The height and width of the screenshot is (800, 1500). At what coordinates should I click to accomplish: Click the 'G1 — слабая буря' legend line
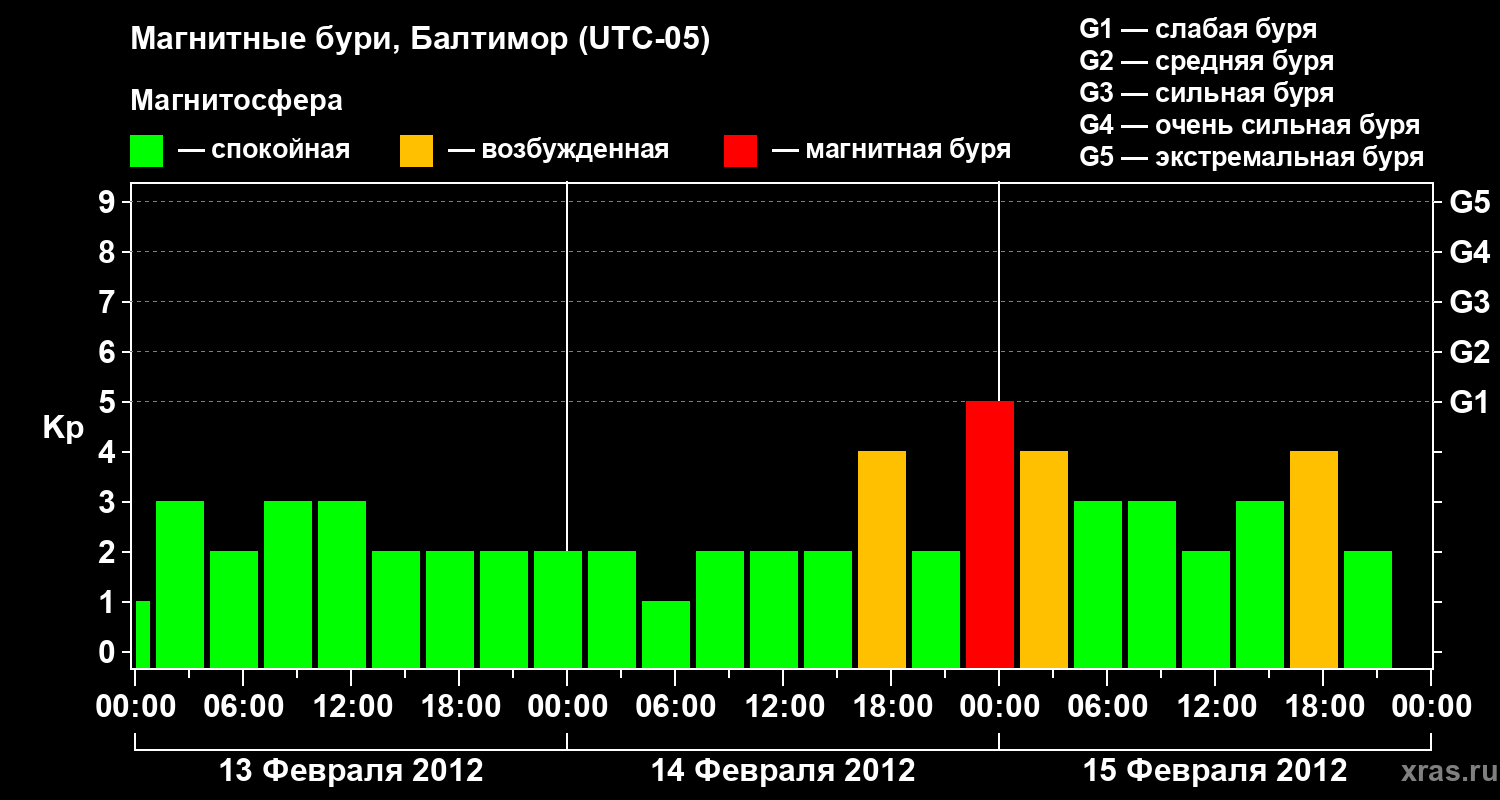[1198, 29]
